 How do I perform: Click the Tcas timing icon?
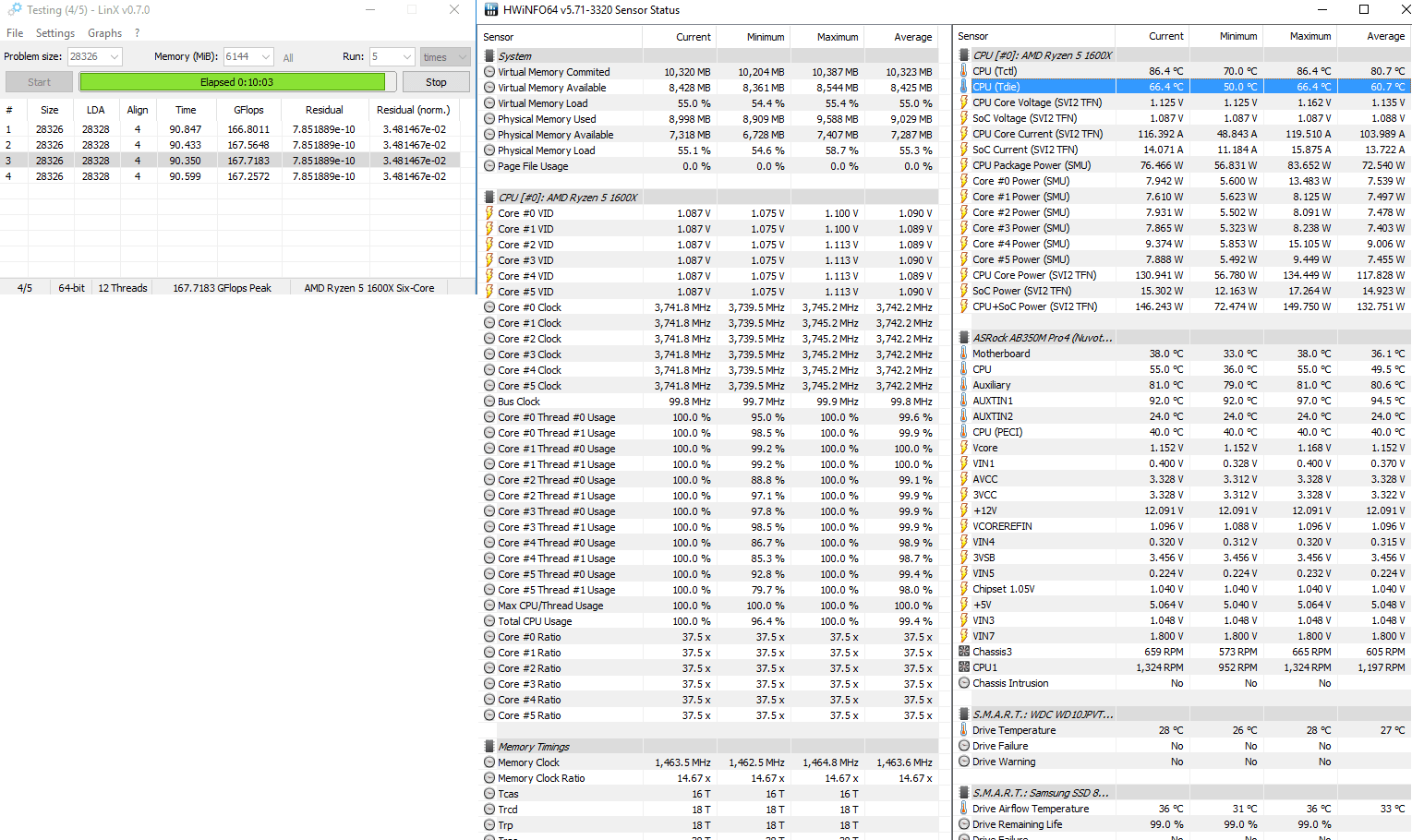click(489, 794)
